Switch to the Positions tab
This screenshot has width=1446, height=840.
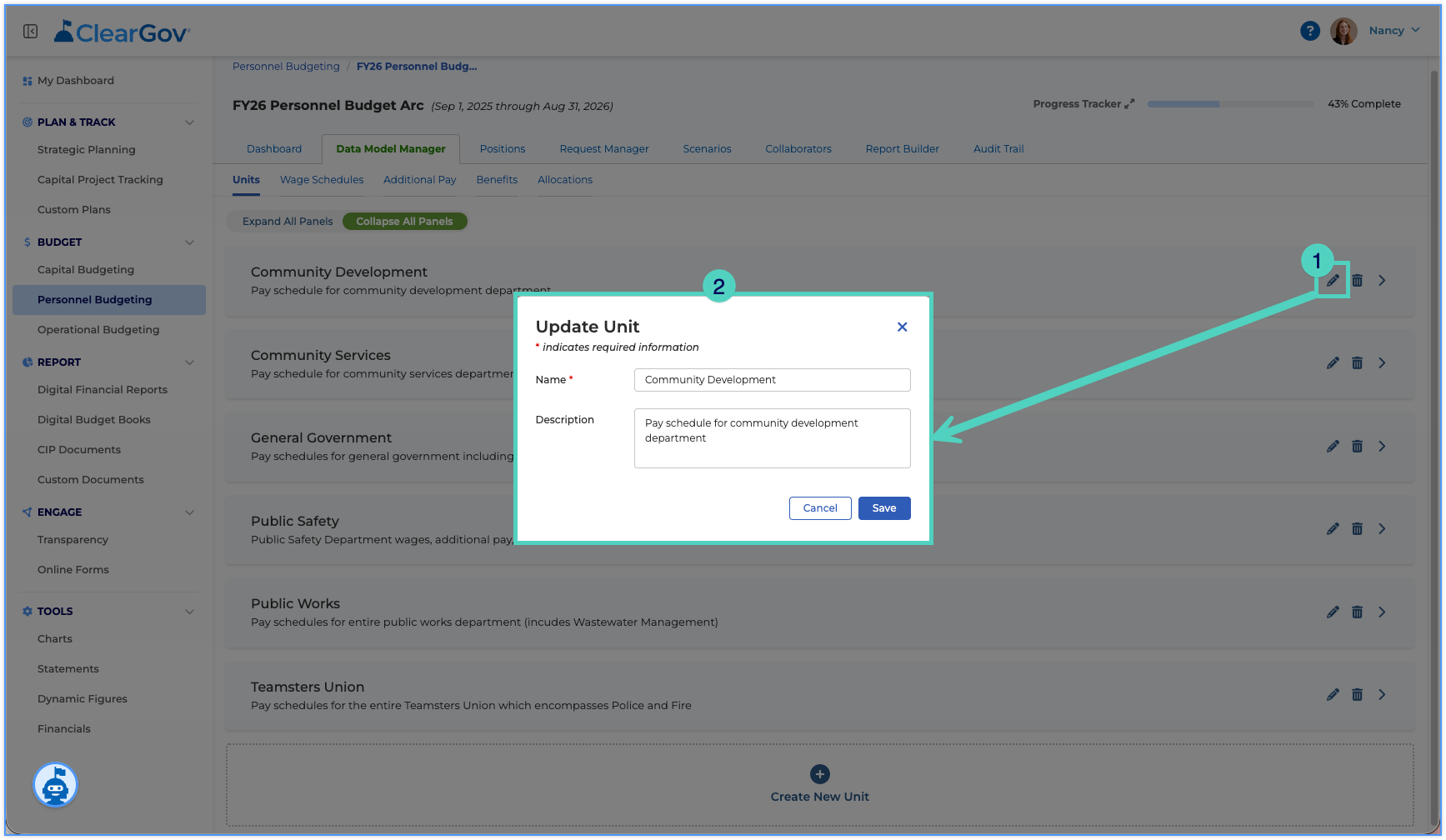click(x=503, y=149)
